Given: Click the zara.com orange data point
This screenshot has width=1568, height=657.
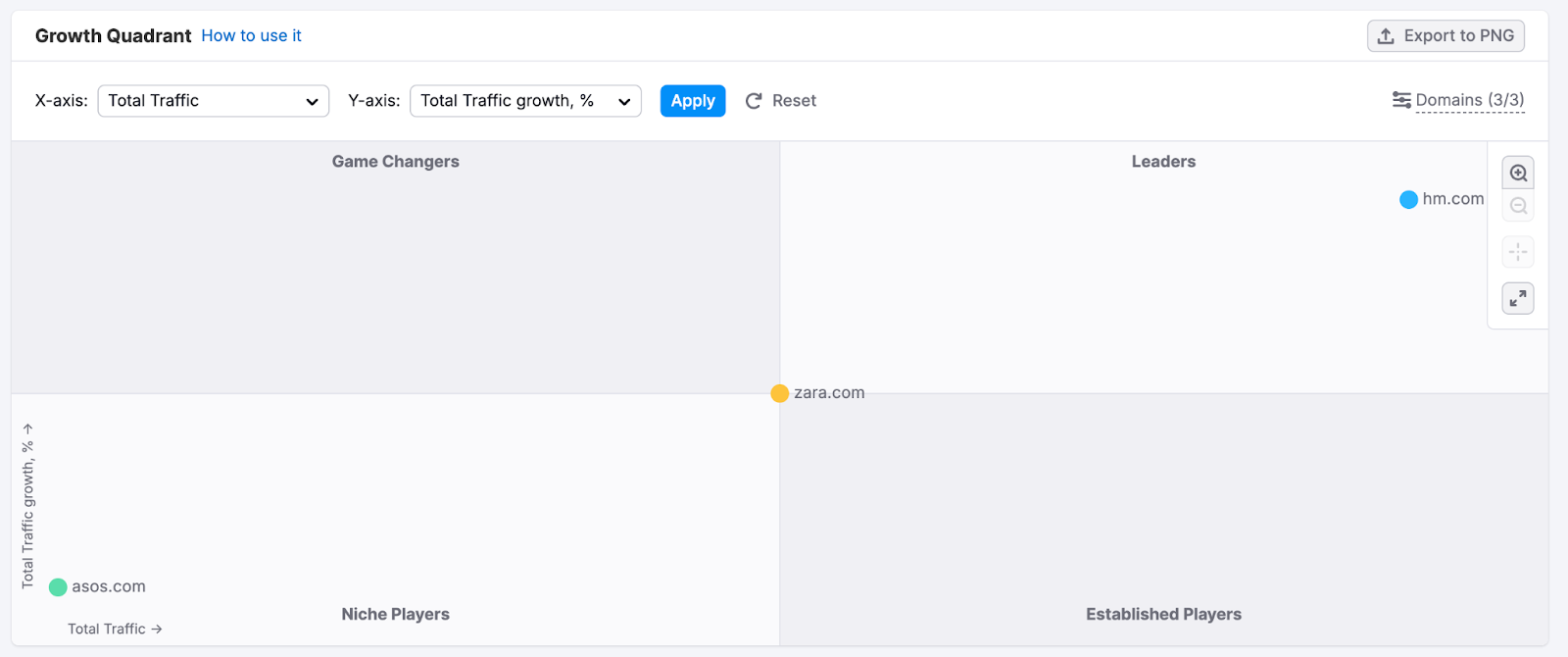Looking at the screenshot, I should click(x=779, y=393).
